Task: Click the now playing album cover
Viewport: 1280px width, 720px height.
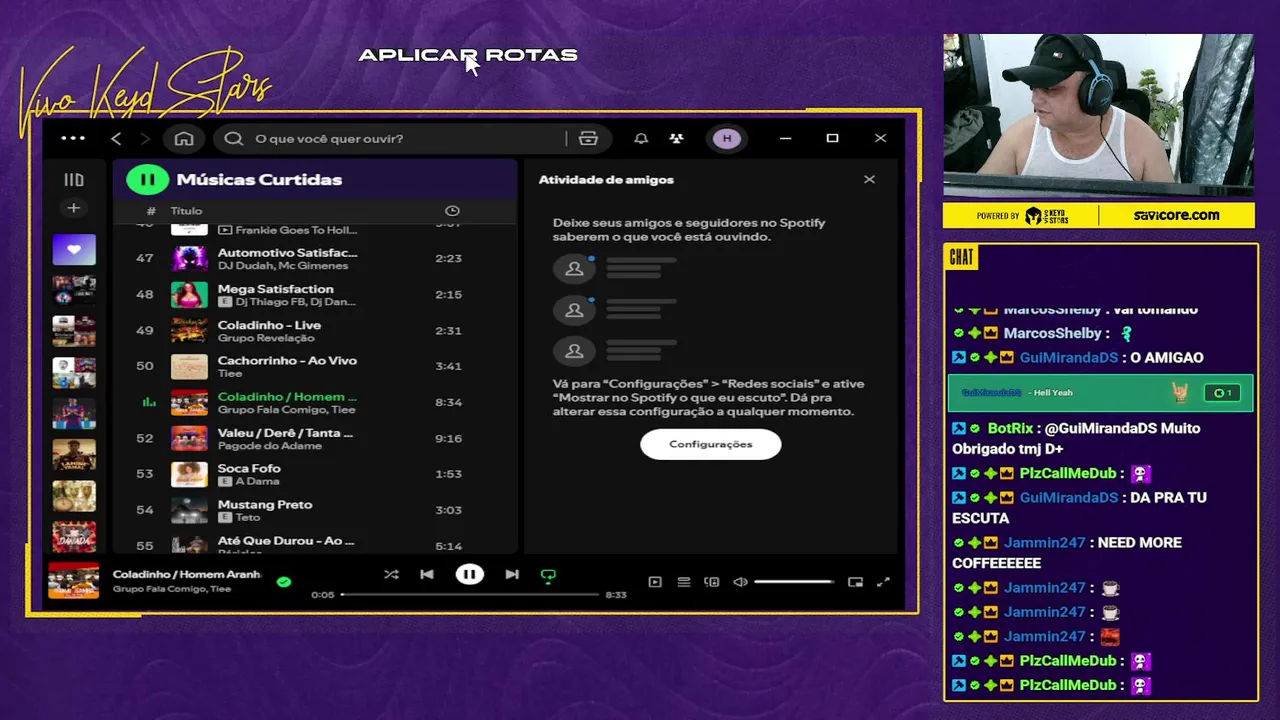Action: (x=74, y=581)
